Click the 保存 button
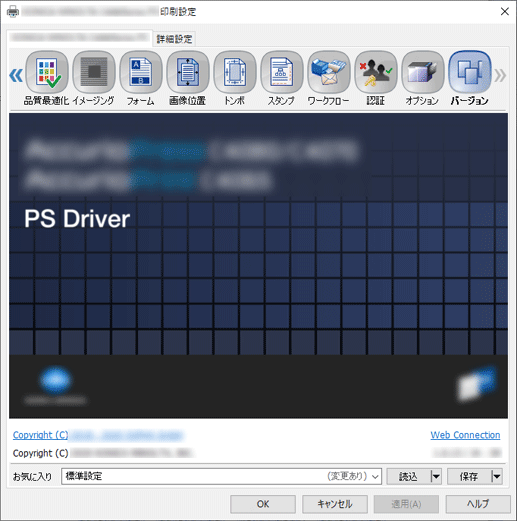517x521 pixels. pos(469,476)
